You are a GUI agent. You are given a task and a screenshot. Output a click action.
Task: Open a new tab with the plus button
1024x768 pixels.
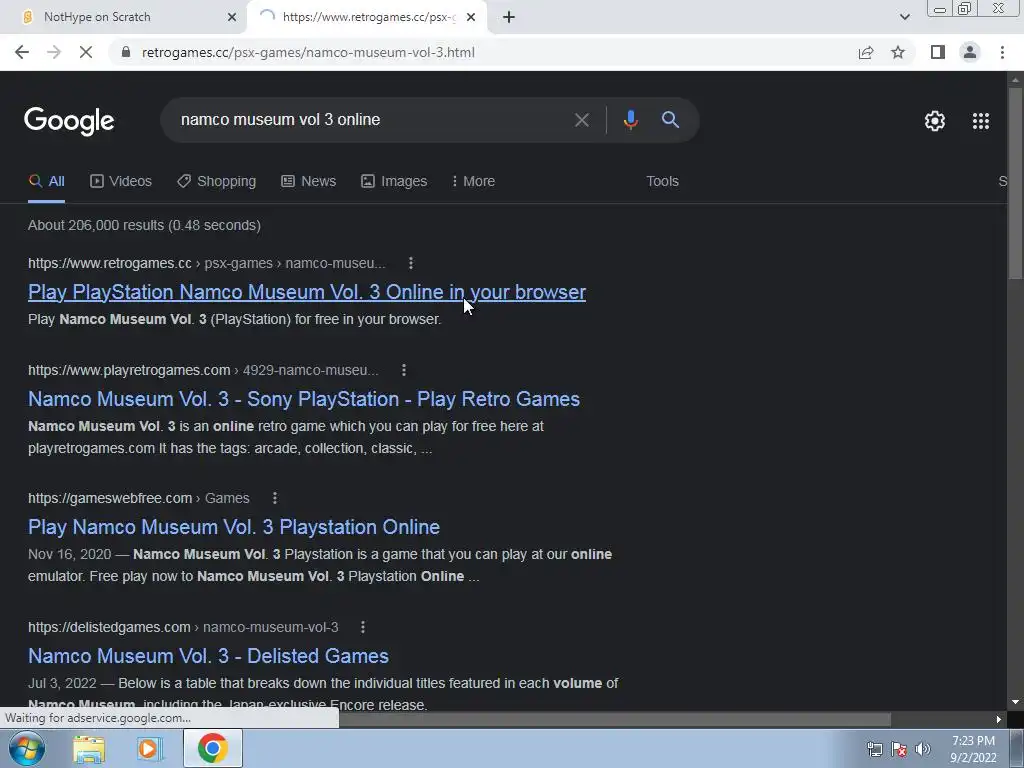click(509, 17)
